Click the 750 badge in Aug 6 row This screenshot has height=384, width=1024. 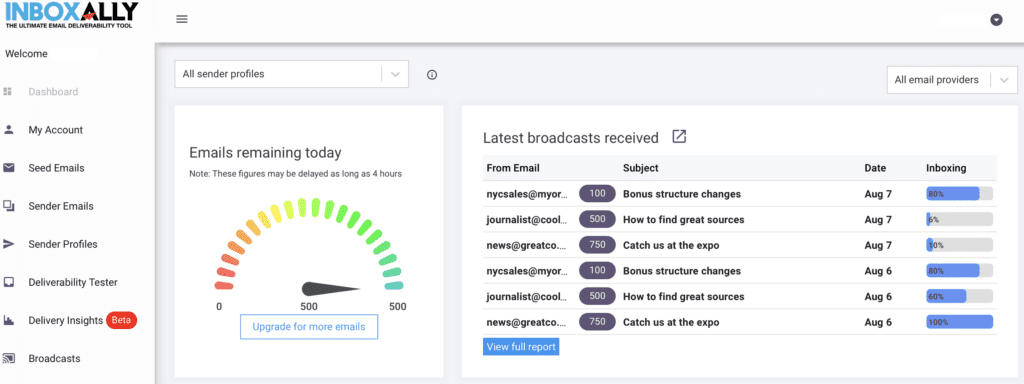(x=598, y=321)
